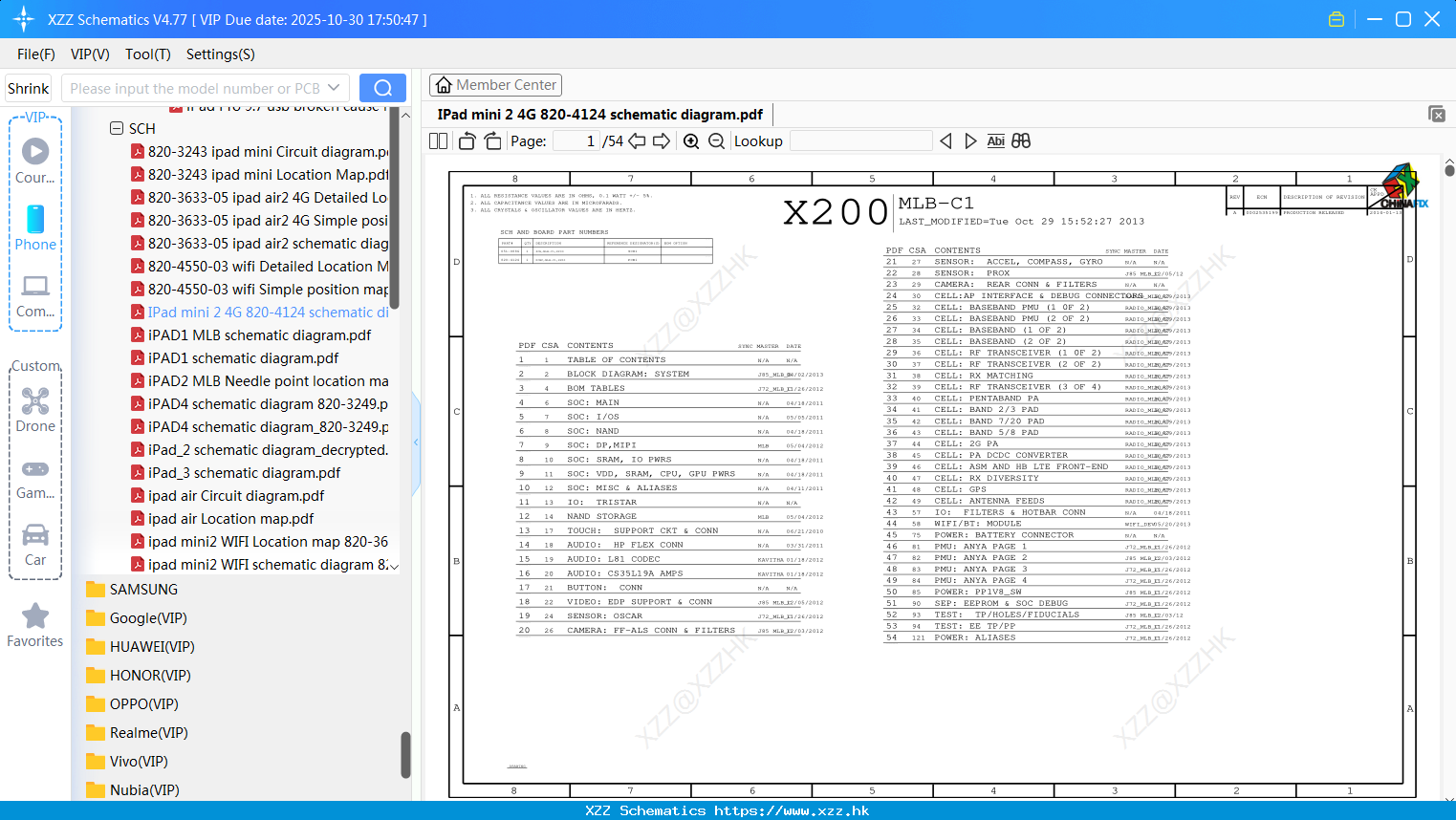Viewport: 1456px width, 820px height.
Task: Click the blue search button
Action: [x=382, y=88]
